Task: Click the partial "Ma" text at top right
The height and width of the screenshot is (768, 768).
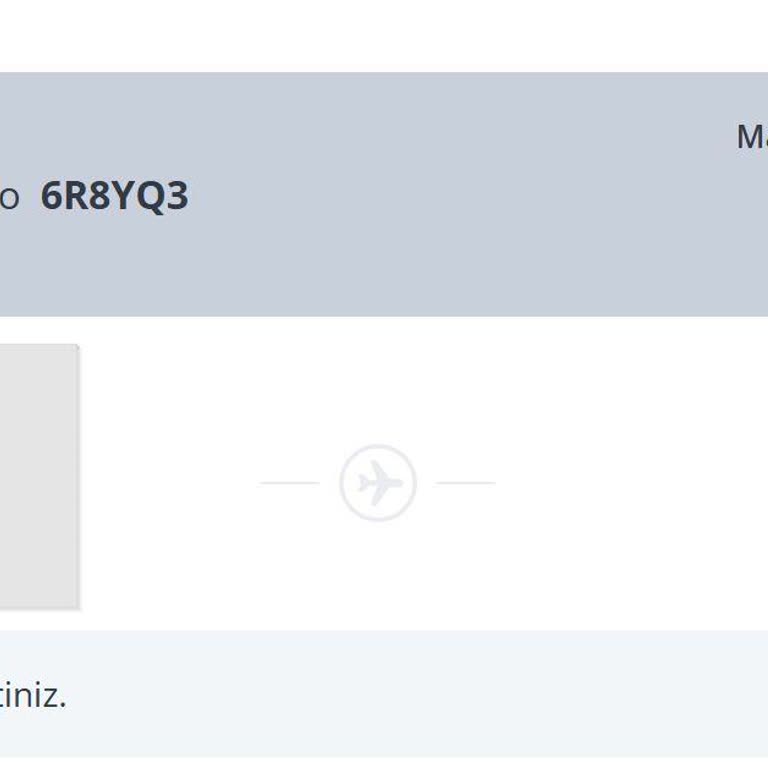Action: pyautogui.click(x=752, y=137)
